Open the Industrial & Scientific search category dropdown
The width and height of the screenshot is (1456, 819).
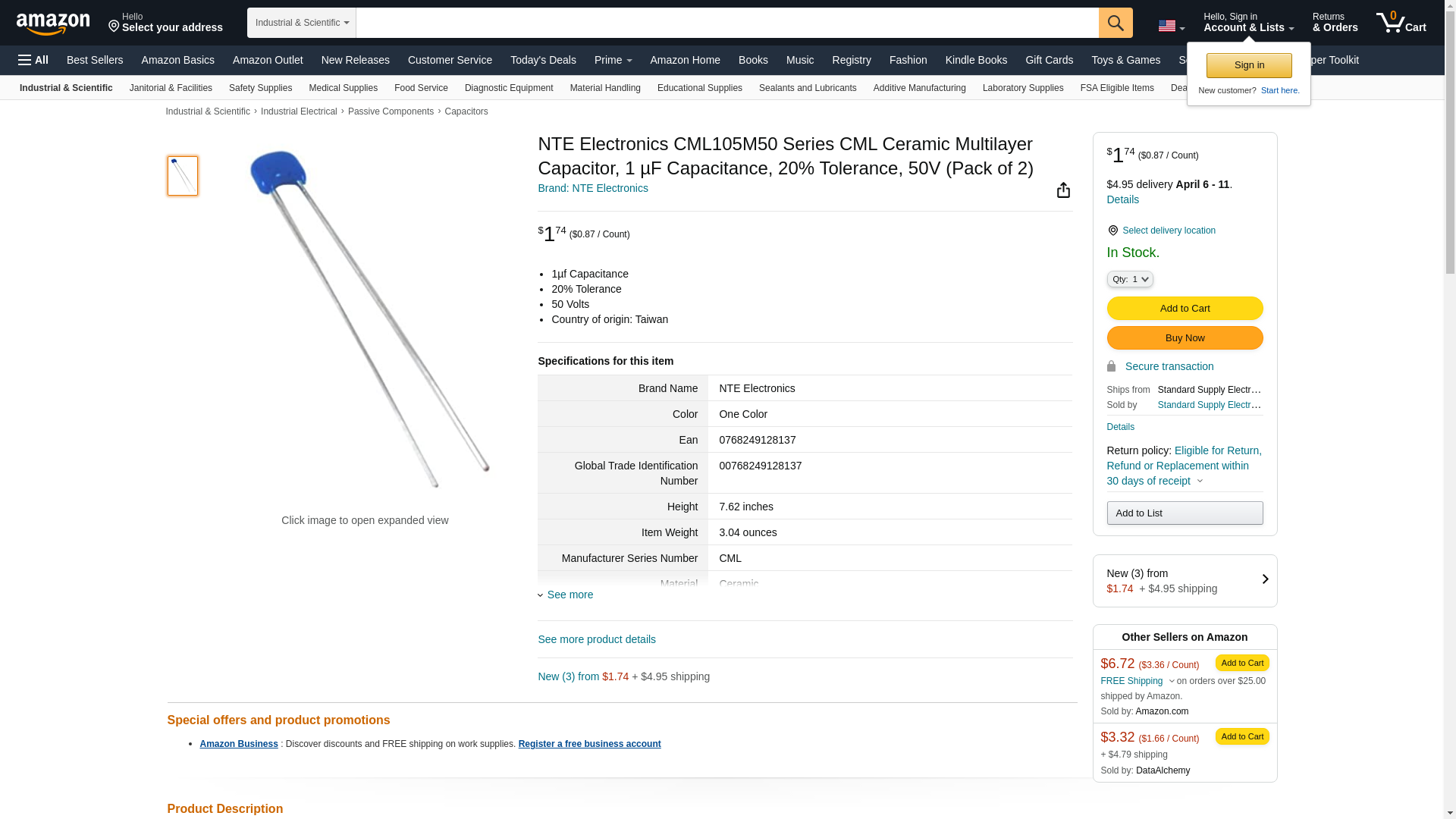[x=301, y=23]
